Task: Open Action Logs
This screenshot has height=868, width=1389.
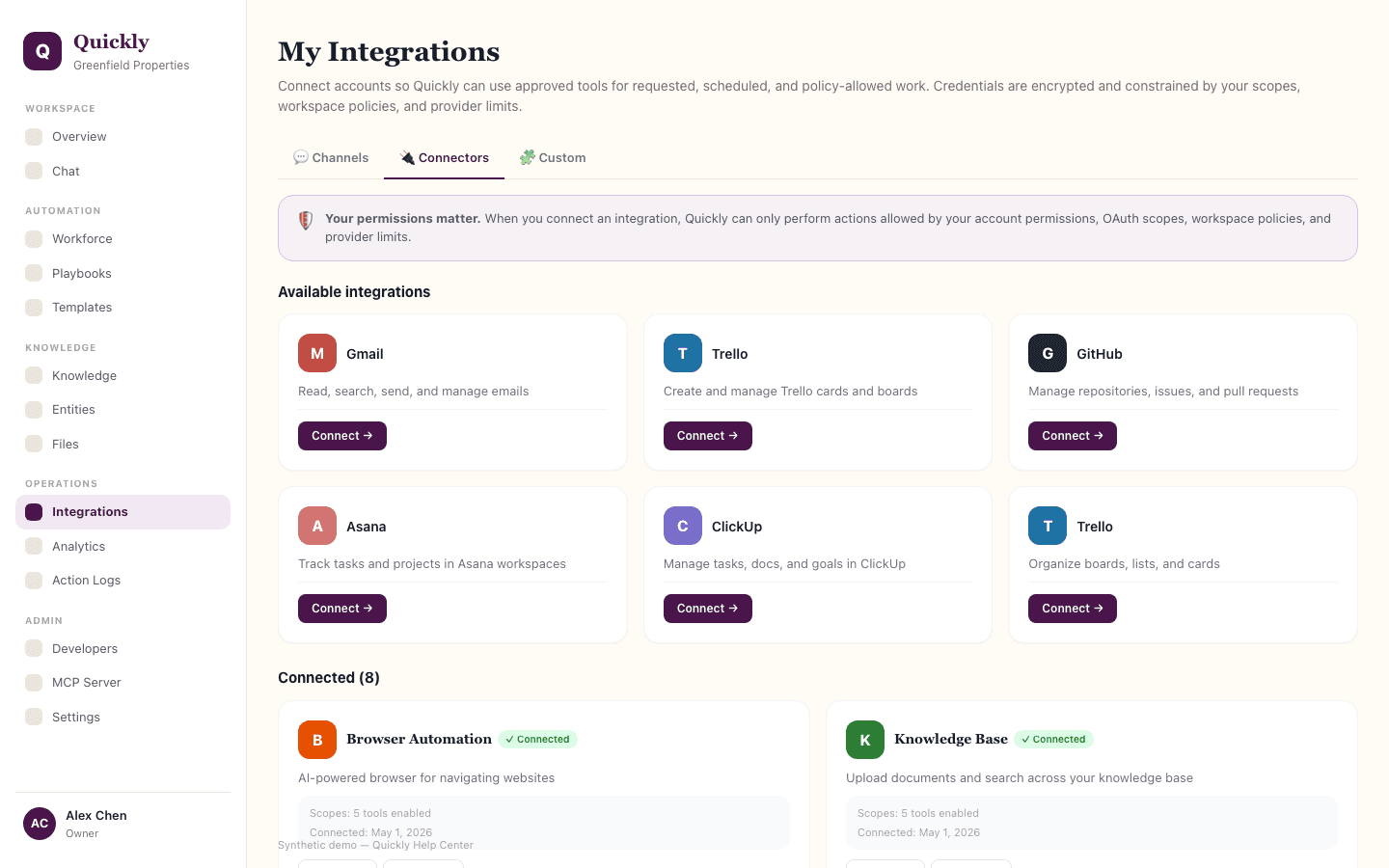Action: pos(123,581)
